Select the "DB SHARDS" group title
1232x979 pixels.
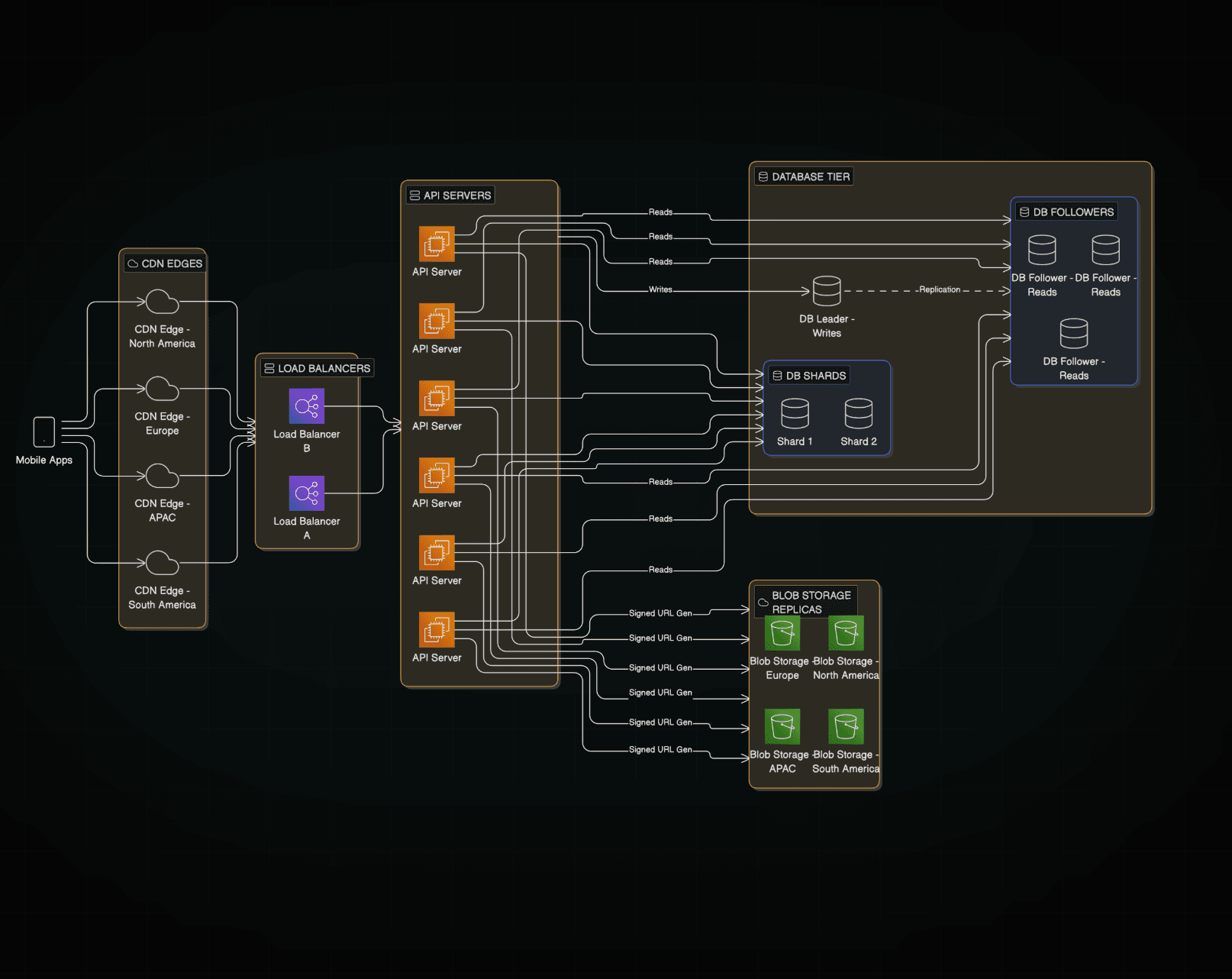(x=816, y=376)
